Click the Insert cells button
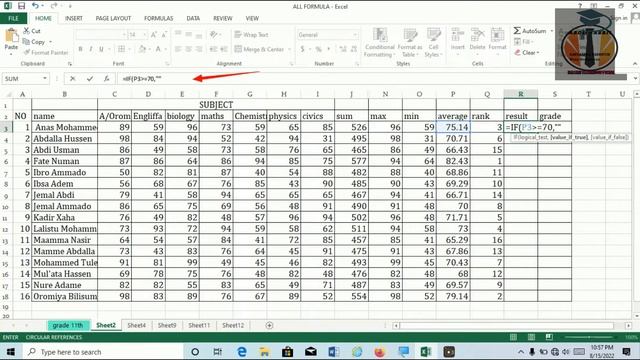The image size is (640, 360). pyautogui.click(x=458, y=40)
